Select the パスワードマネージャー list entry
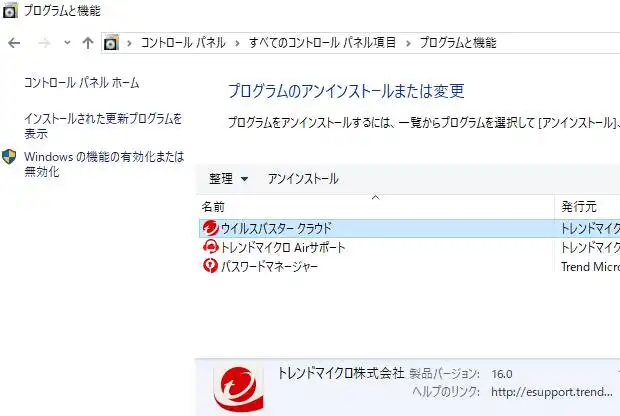The width and height of the screenshot is (620, 416). (269, 265)
